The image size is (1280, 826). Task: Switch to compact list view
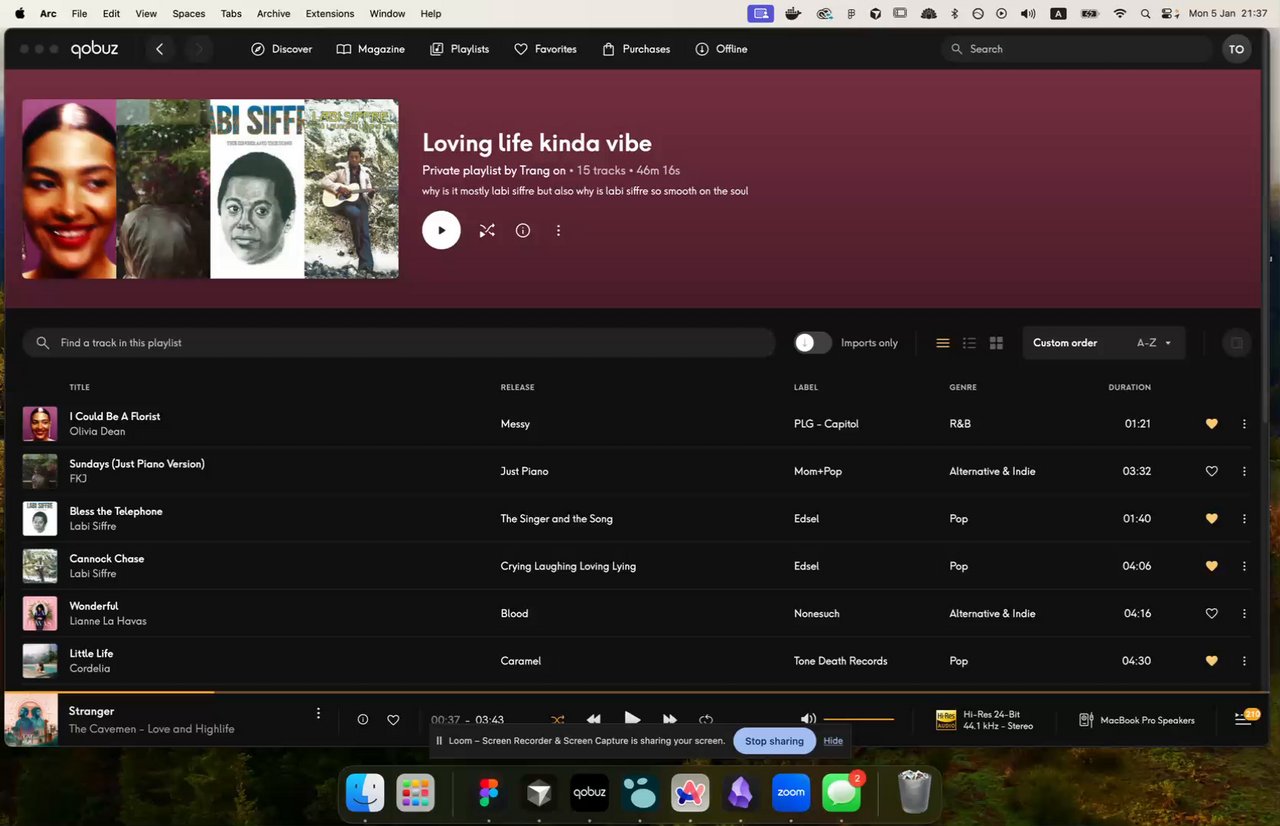point(943,343)
